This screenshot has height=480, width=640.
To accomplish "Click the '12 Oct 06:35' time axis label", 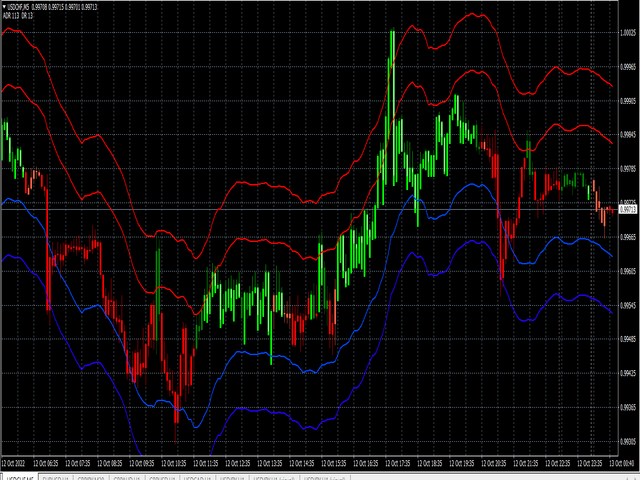I will tap(45, 463).
